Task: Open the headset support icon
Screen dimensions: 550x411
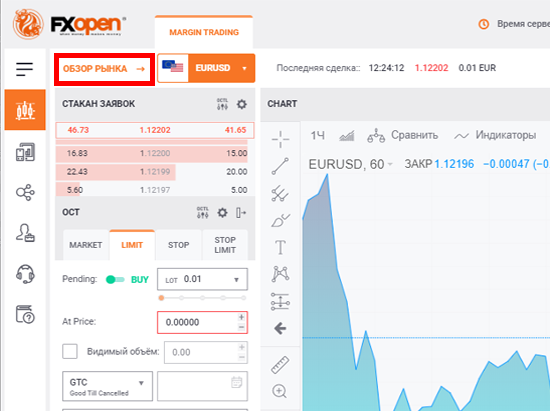Action: tap(25, 274)
